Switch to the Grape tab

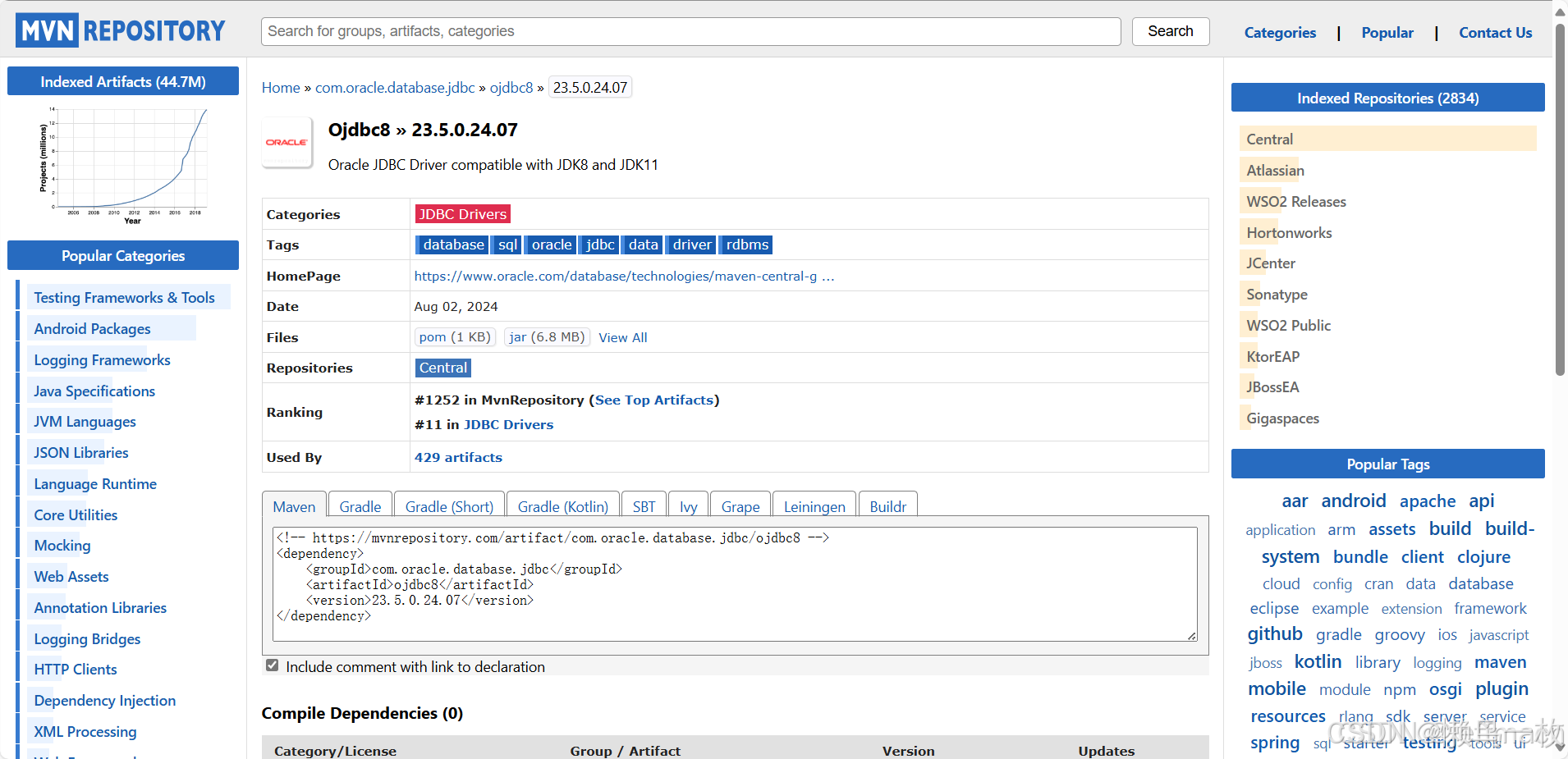click(x=740, y=505)
